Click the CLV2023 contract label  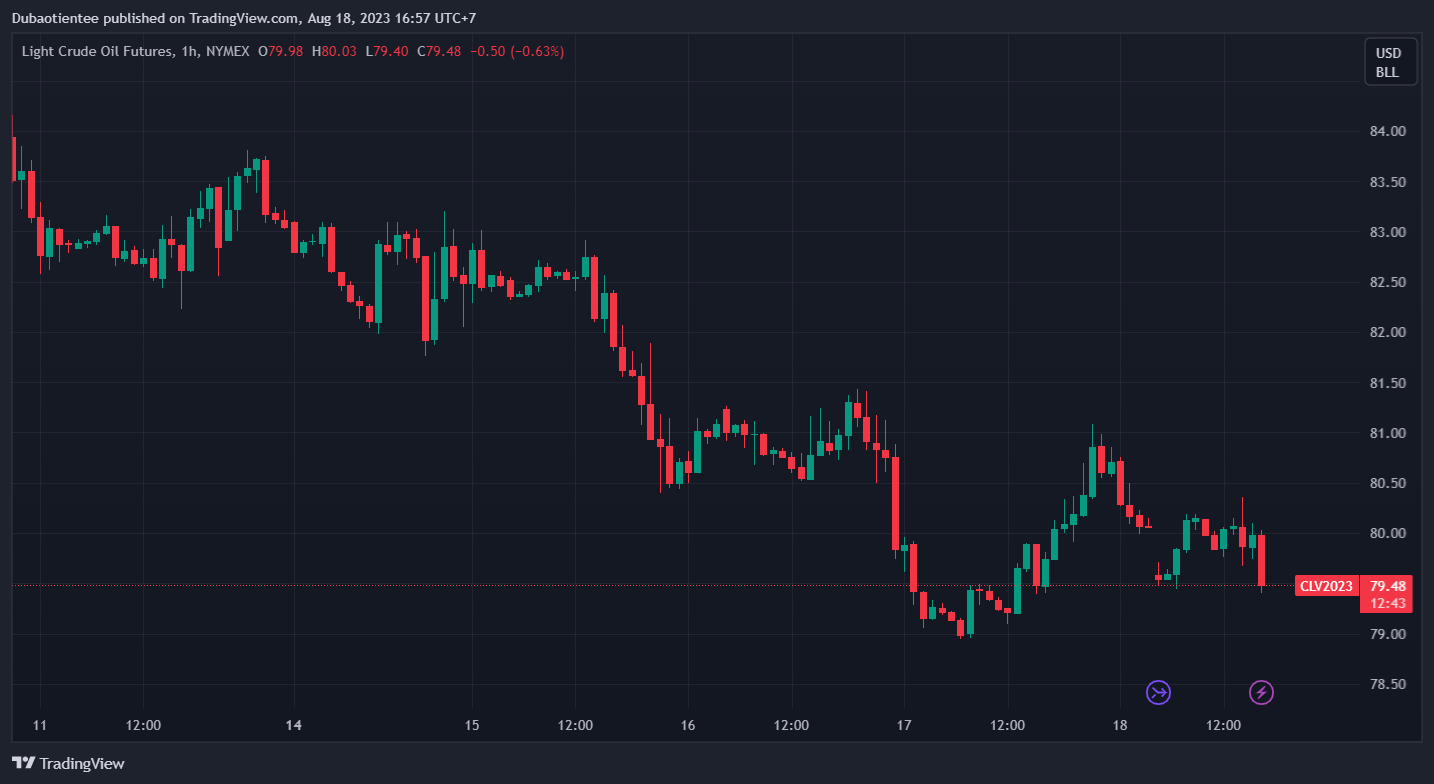[1326, 586]
